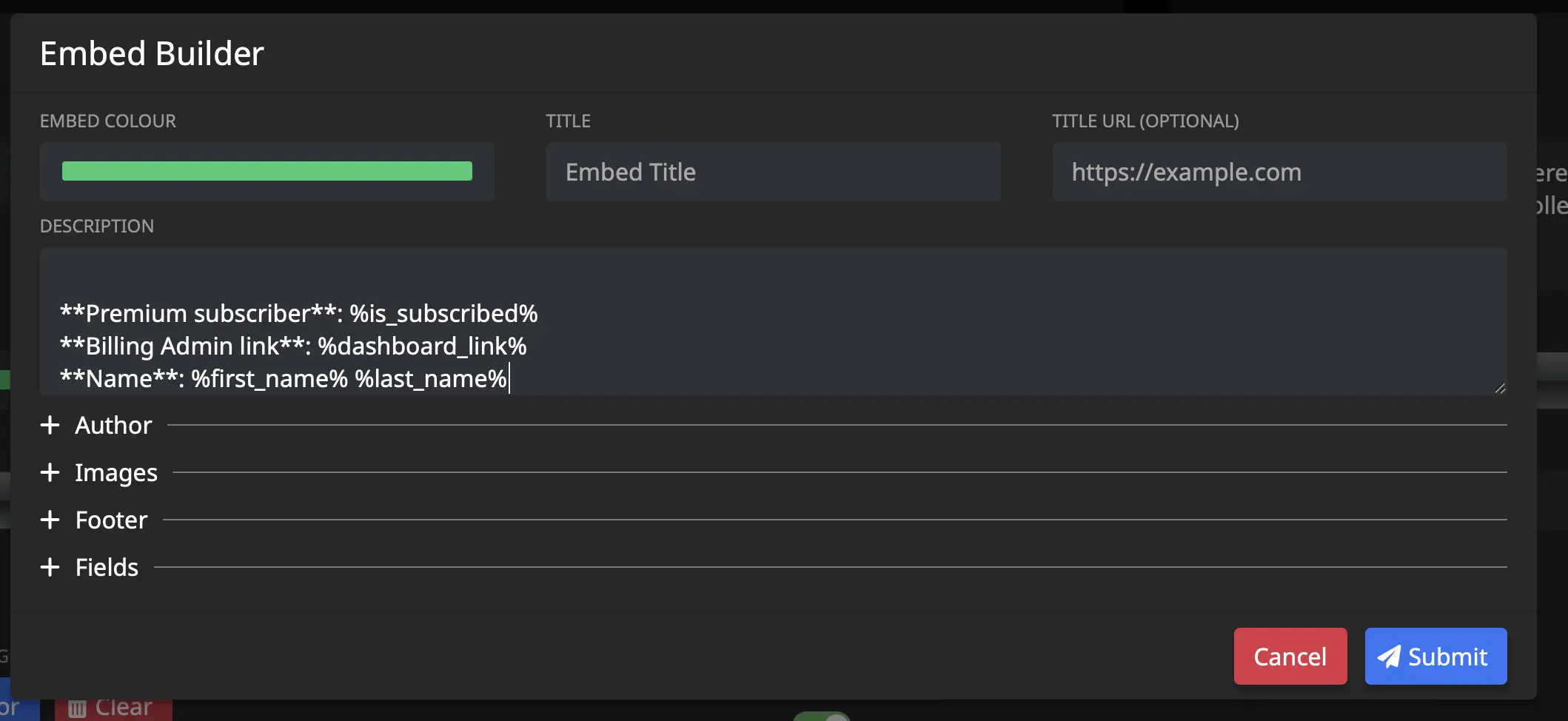Screen dimensions: 1568x721
Task: Click the Cancel button
Action: (x=1290, y=657)
